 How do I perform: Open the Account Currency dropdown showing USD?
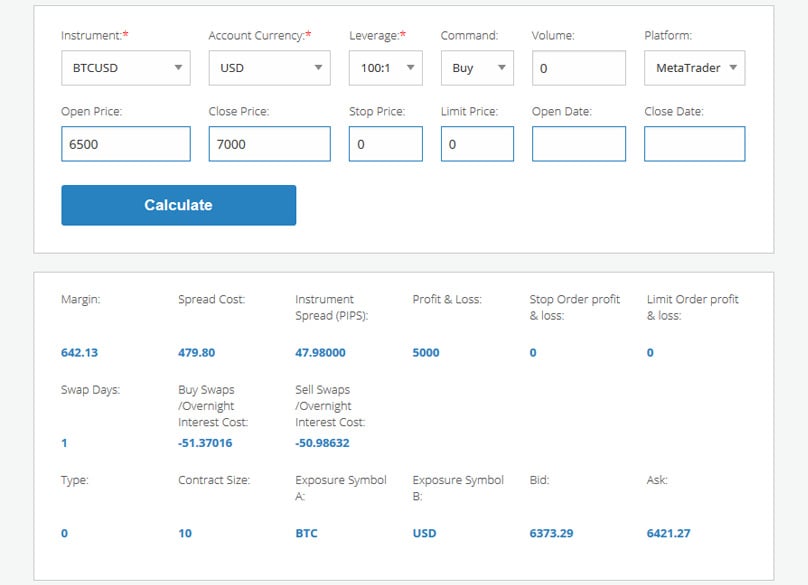coord(270,68)
